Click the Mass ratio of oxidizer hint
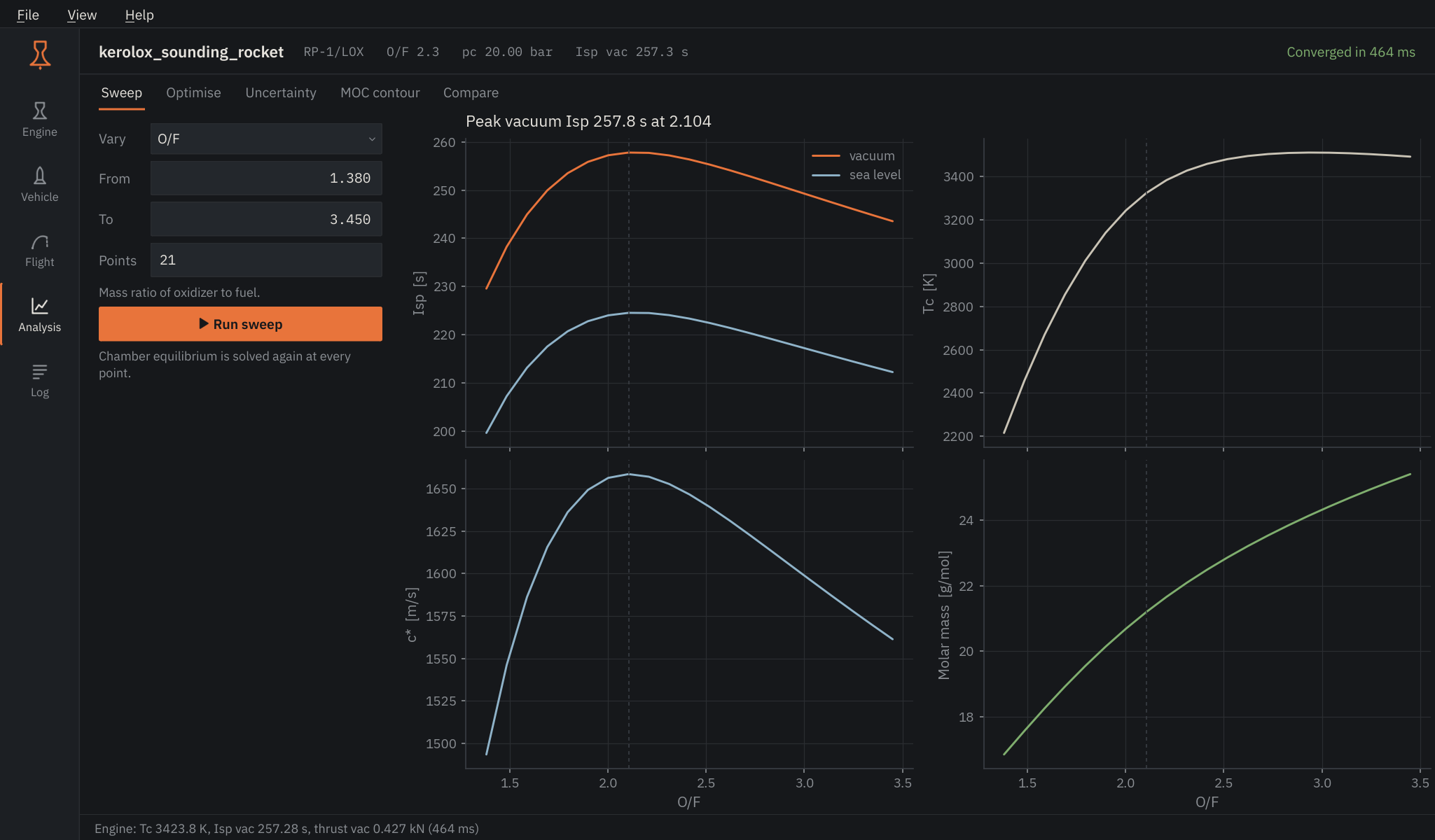This screenshot has width=1435, height=840. click(x=179, y=293)
